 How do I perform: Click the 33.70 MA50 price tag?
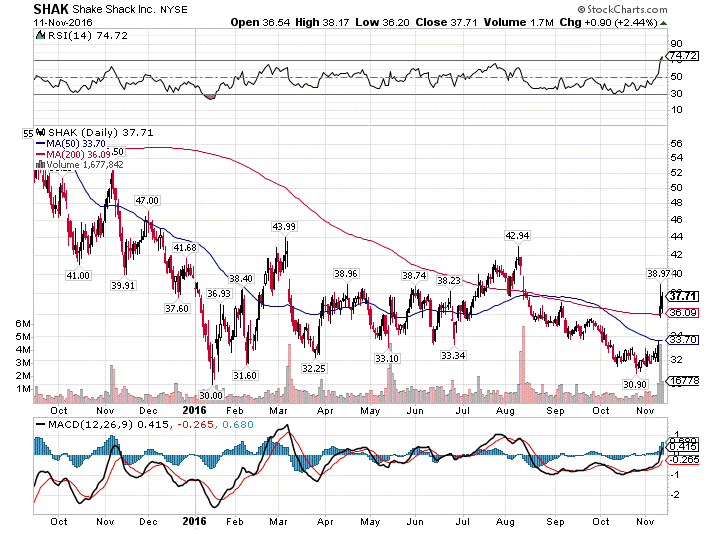click(682, 340)
